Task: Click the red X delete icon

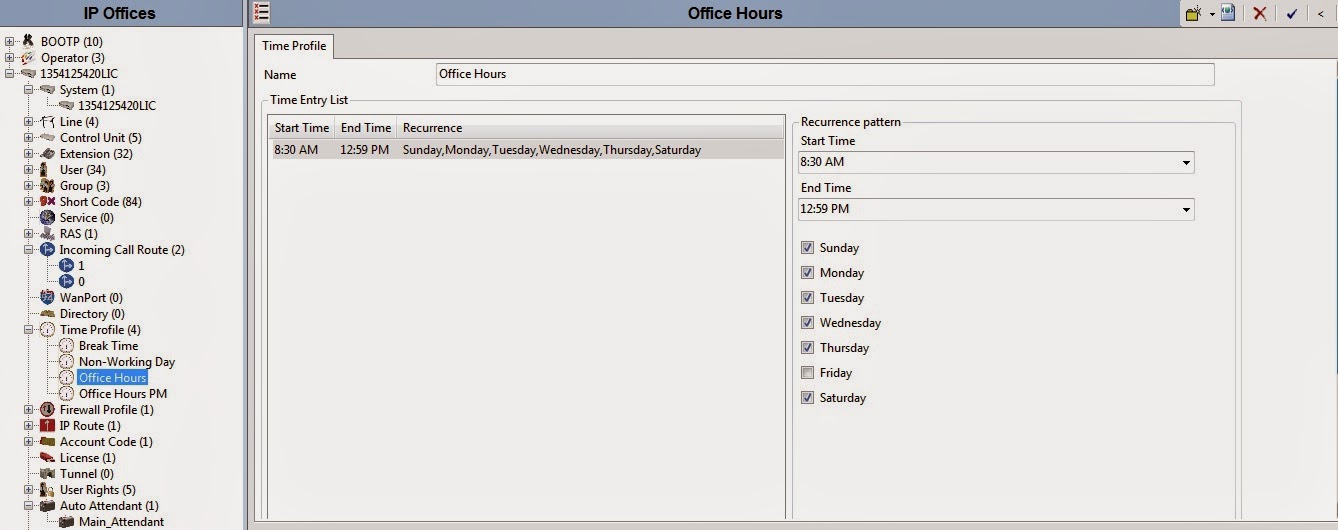Action: click(x=1260, y=13)
